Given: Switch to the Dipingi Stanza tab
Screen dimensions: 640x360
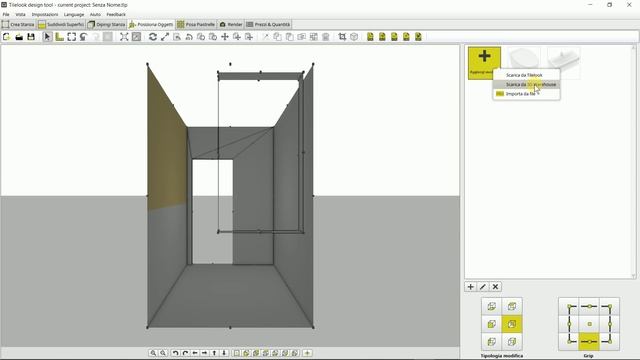Looking at the screenshot, I should [x=107, y=24].
